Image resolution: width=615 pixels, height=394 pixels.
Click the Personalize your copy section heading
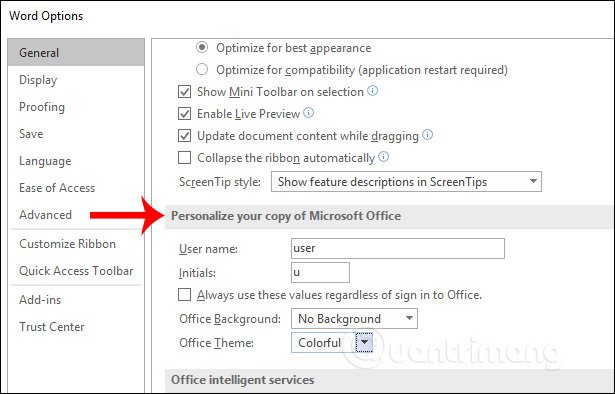click(286, 216)
